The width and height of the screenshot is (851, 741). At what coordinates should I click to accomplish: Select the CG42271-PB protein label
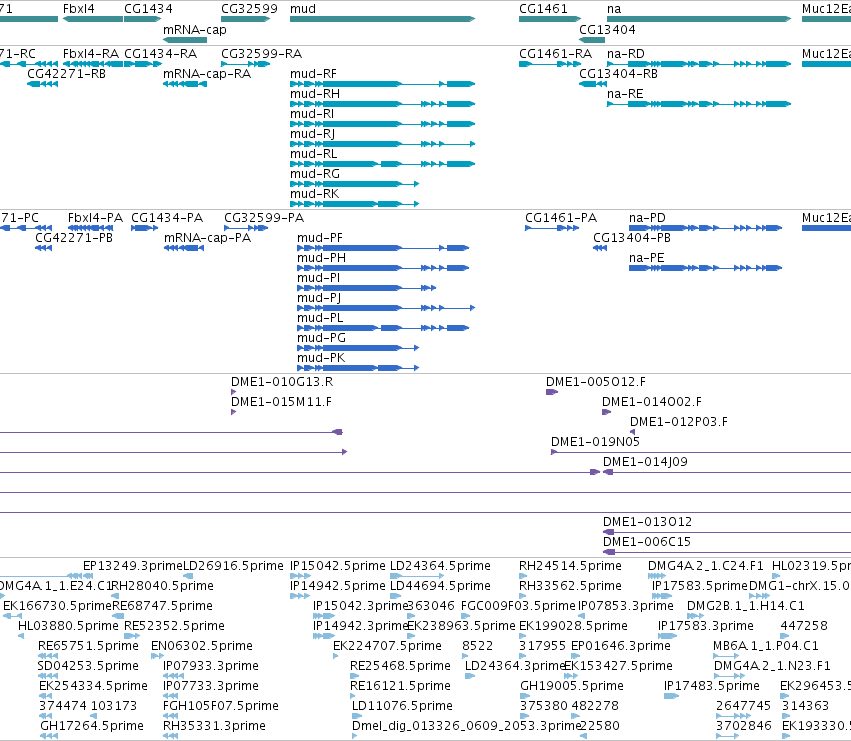click(x=74, y=238)
